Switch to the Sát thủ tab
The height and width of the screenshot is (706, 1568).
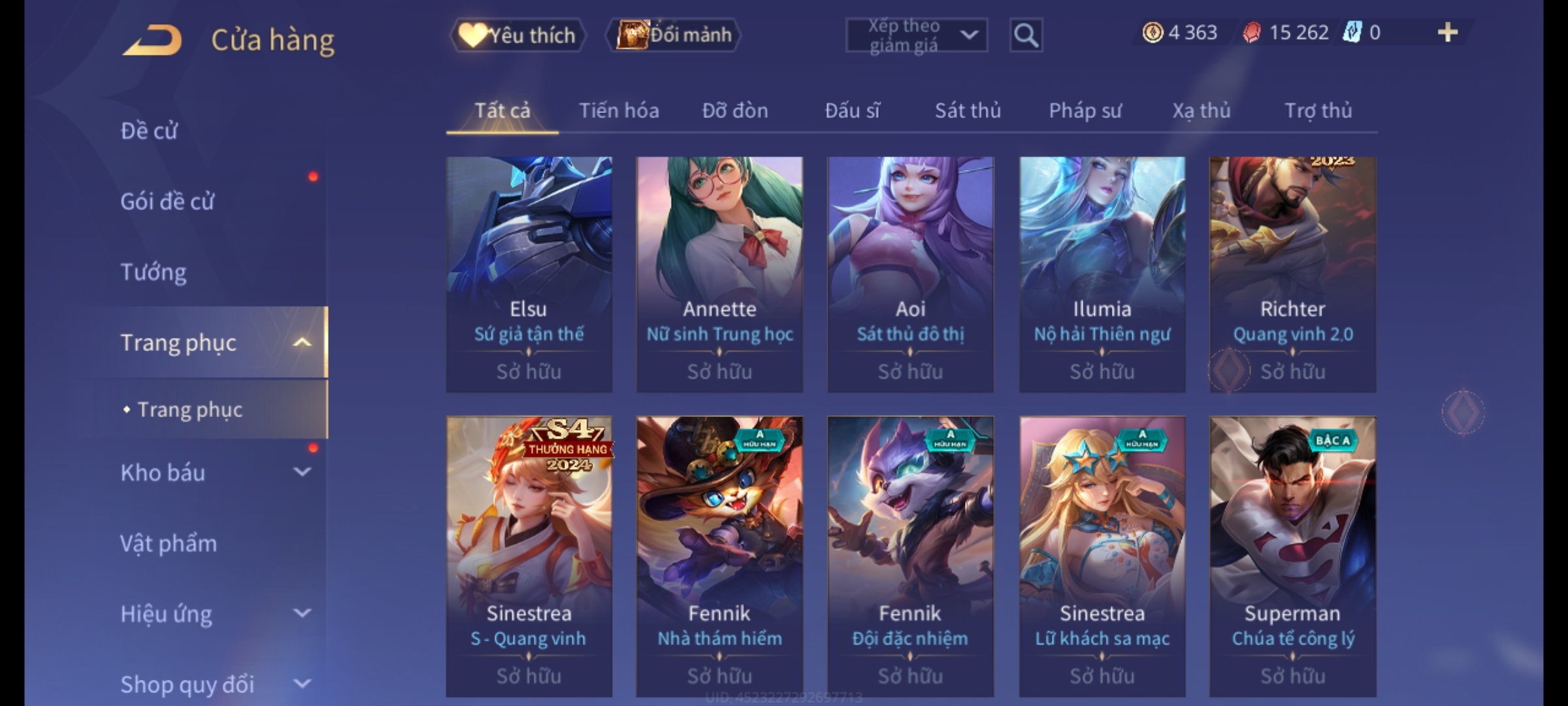968,110
